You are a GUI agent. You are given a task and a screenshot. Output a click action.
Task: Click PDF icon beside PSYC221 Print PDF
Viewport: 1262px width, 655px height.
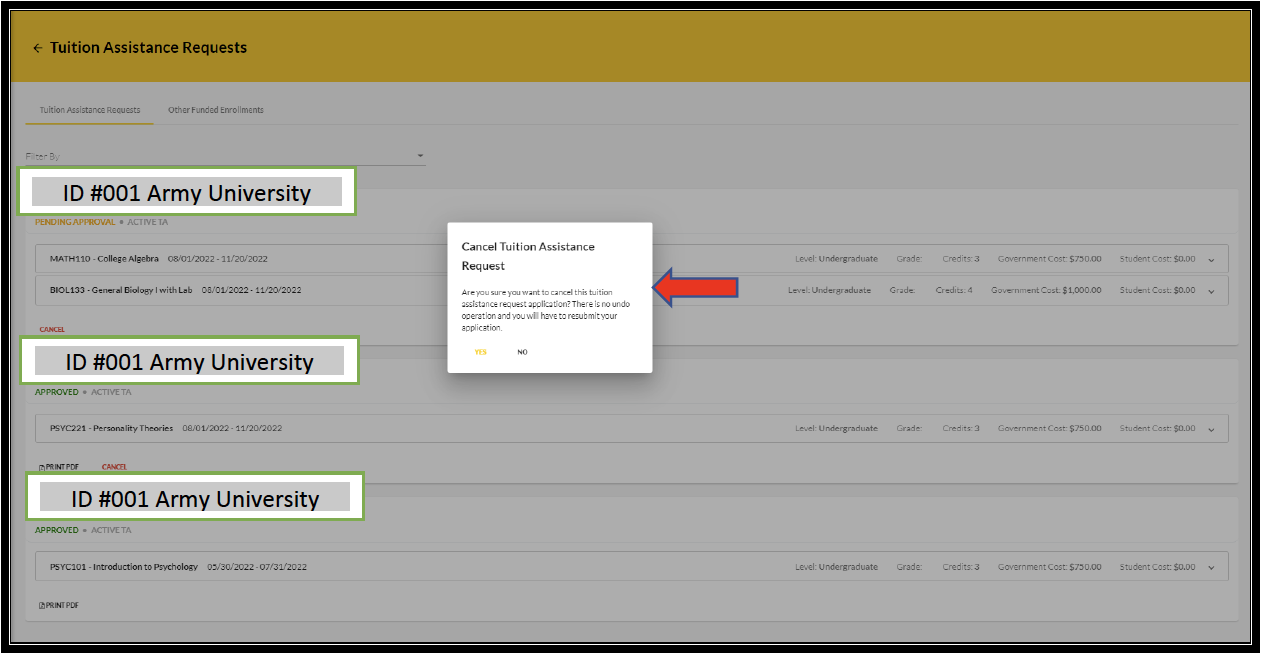[41, 467]
